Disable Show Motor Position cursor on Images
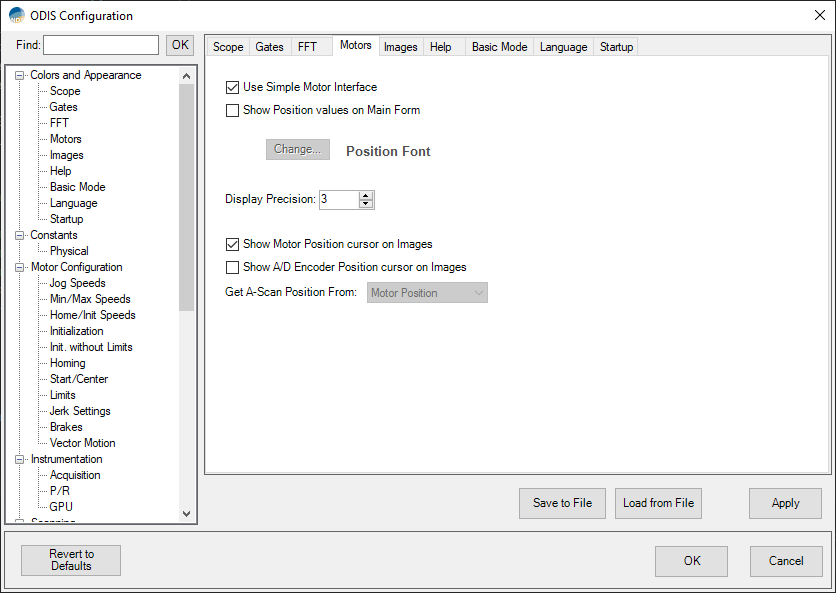The width and height of the screenshot is (836, 593). 233,244
